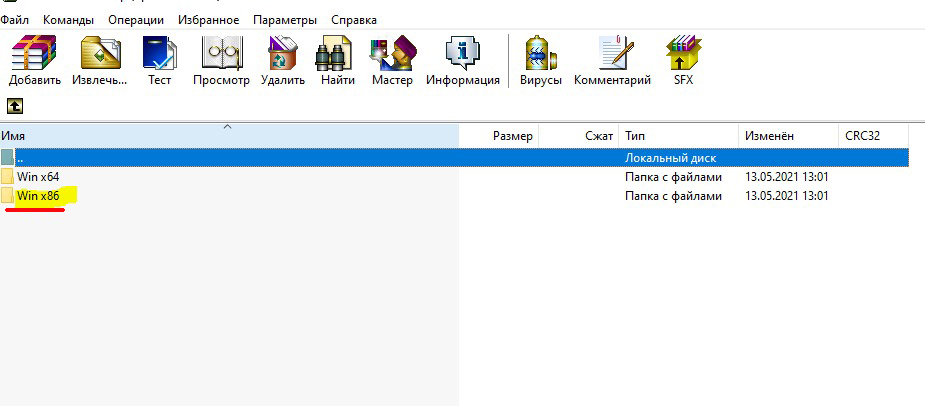Click the Вирусы (virus scan) icon

coord(541,58)
